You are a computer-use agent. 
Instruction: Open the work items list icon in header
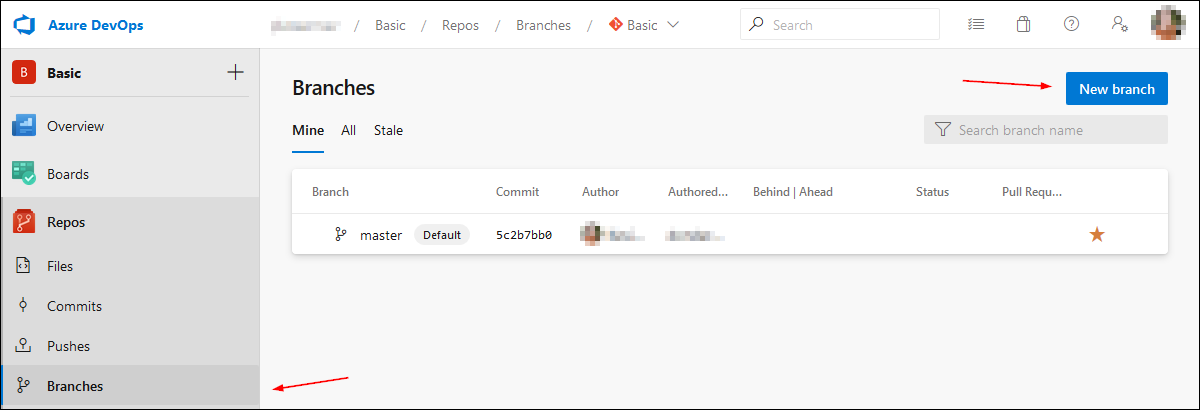[977, 25]
